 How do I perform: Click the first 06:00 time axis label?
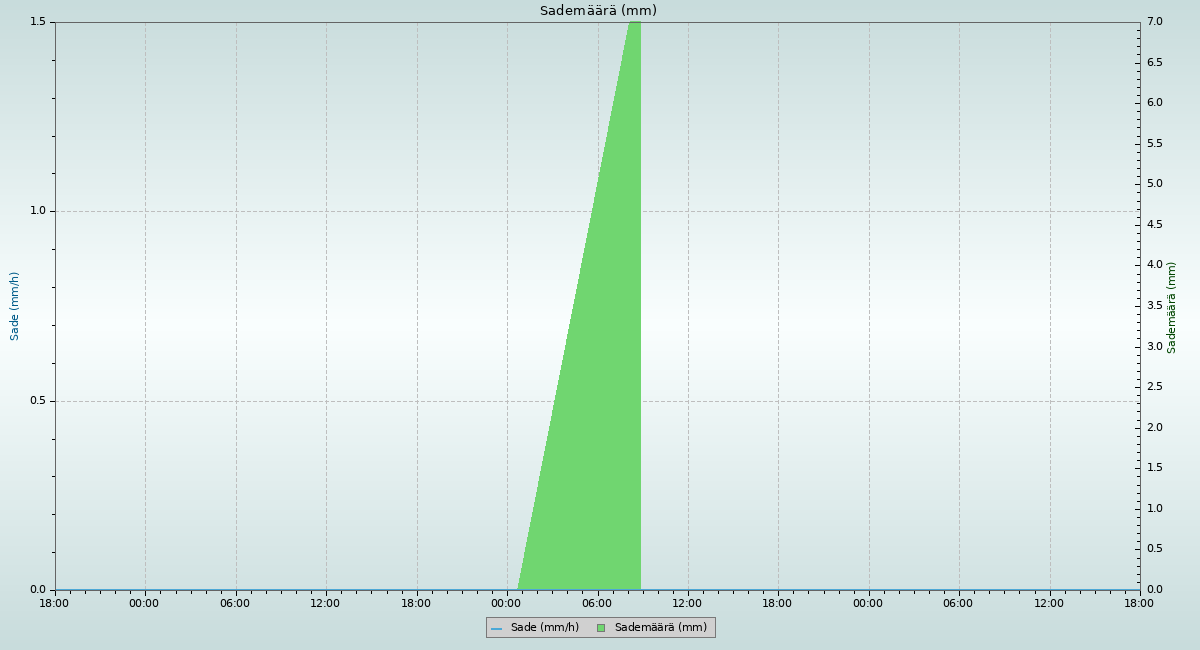click(235, 603)
